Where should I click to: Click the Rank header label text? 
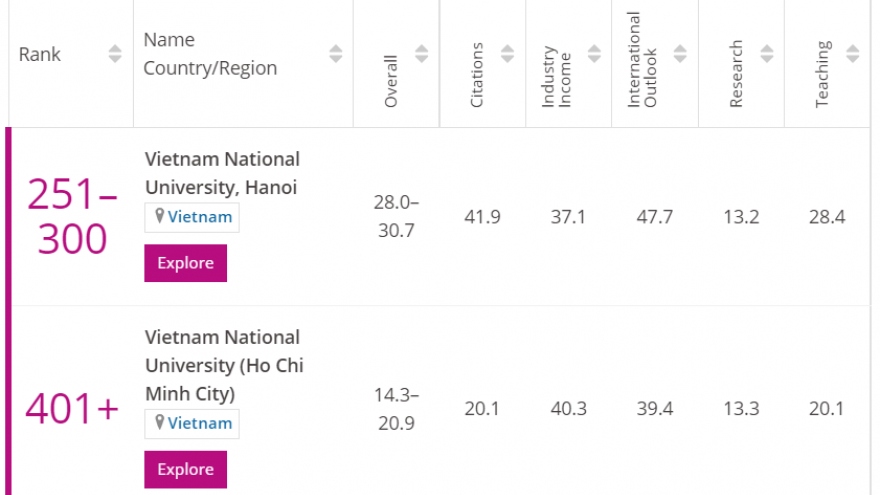click(x=38, y=54)
